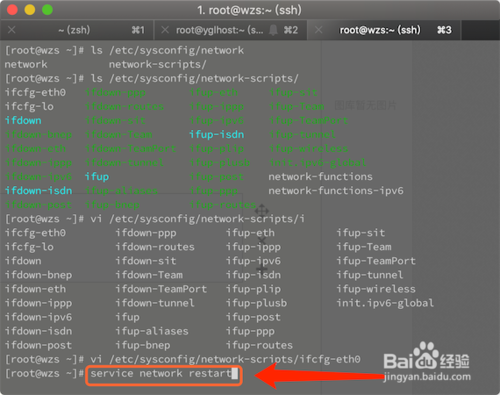The height and width of the screenshot is (395, 500).
Task: Click the cyan "ifup" entry
Action: 97,177
